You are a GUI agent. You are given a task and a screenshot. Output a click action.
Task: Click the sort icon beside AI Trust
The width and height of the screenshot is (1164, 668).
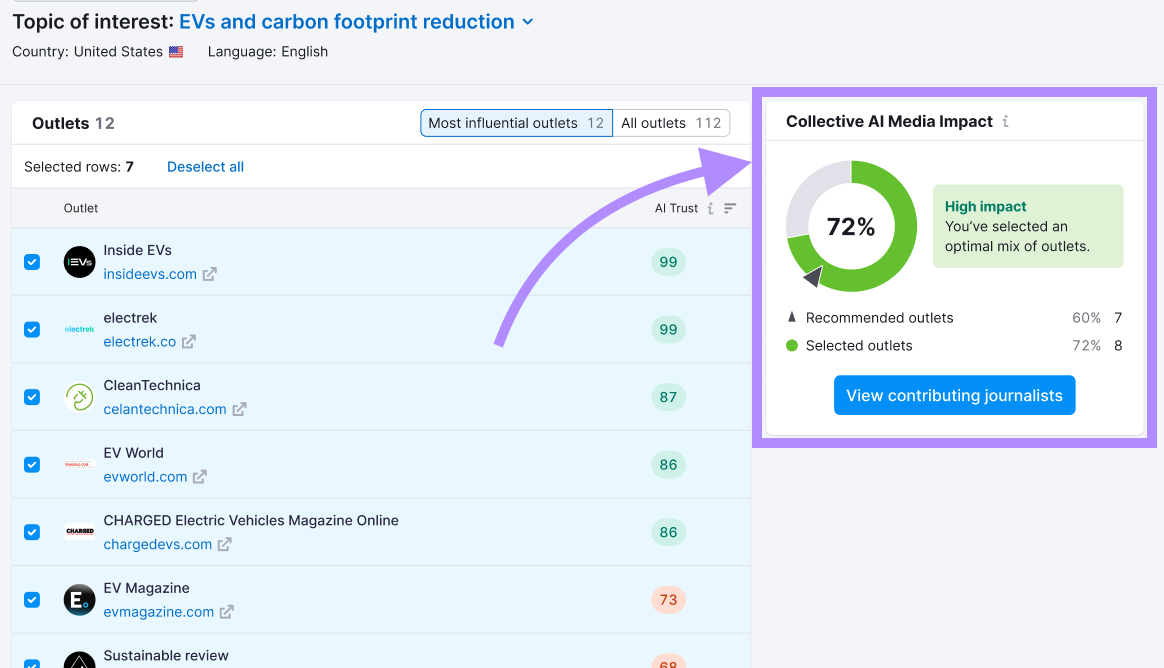click(x=729, y=208)
